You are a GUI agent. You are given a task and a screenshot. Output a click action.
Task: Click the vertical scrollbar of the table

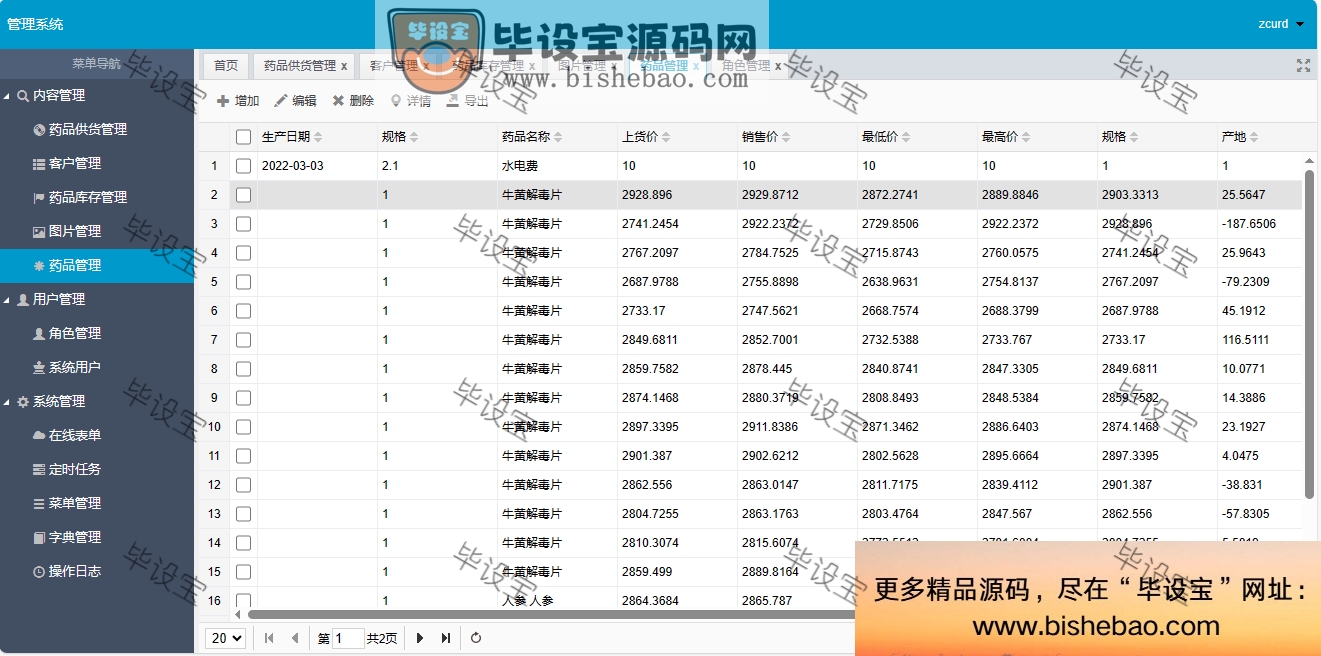tap(1309, 334)
